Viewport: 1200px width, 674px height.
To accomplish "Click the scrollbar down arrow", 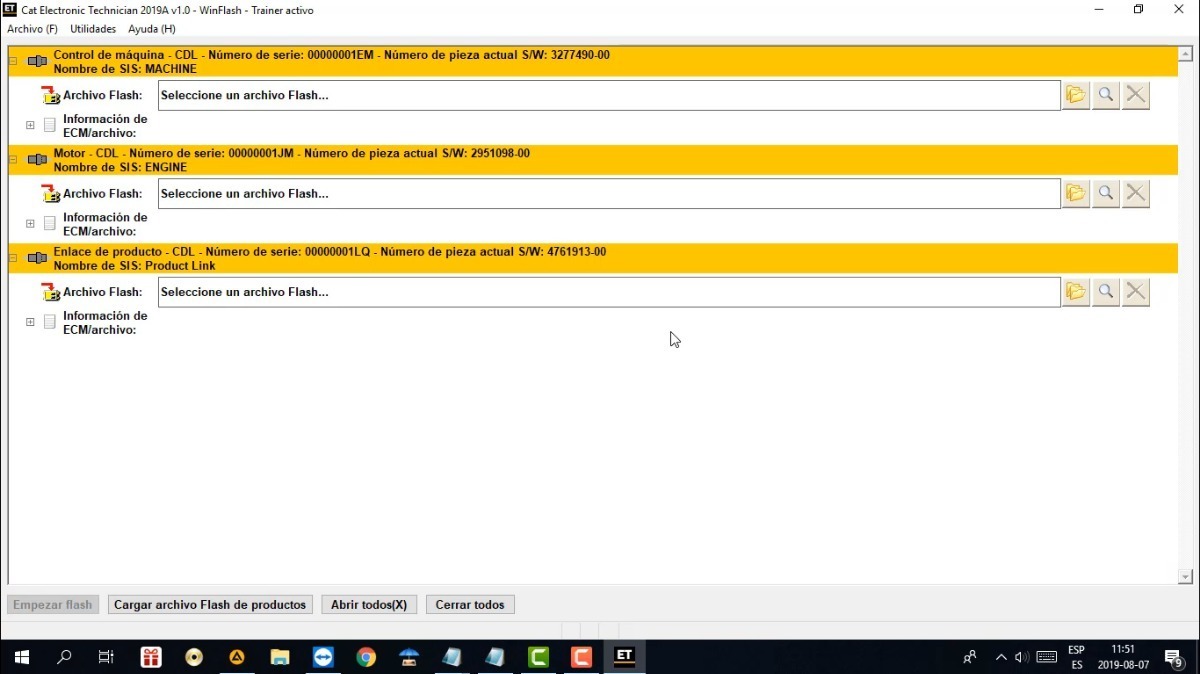I will [x=1185, y=577].
